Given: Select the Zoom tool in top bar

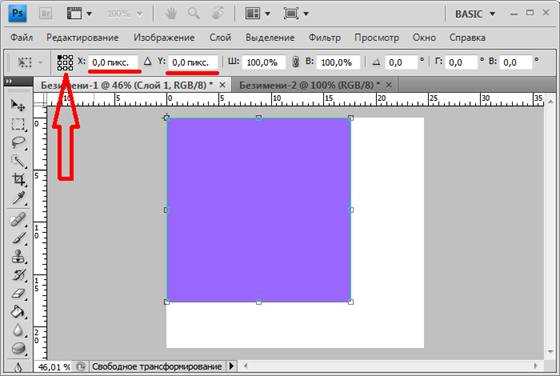Looking at the screenshot, I should (194, 14).
